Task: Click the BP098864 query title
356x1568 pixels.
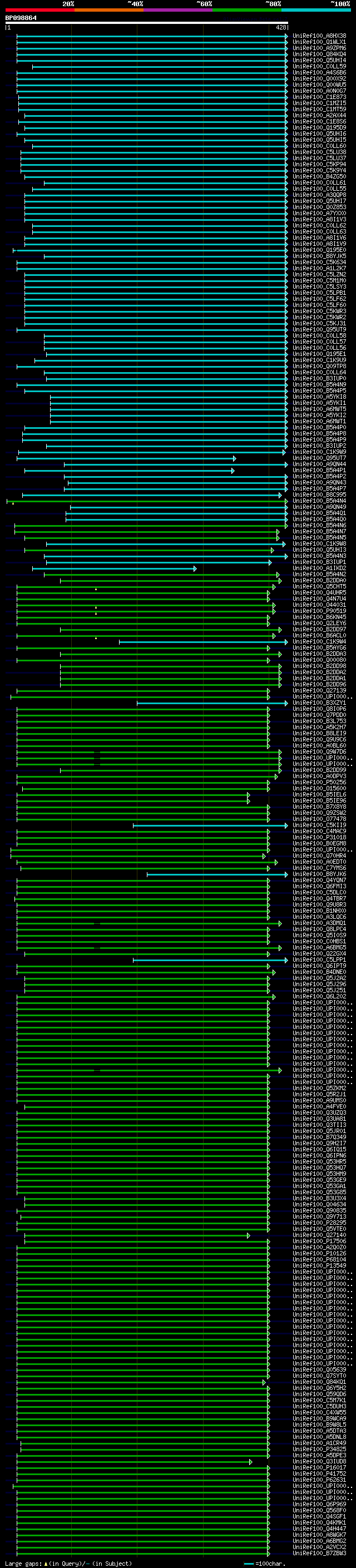Action: click(21, 18)
